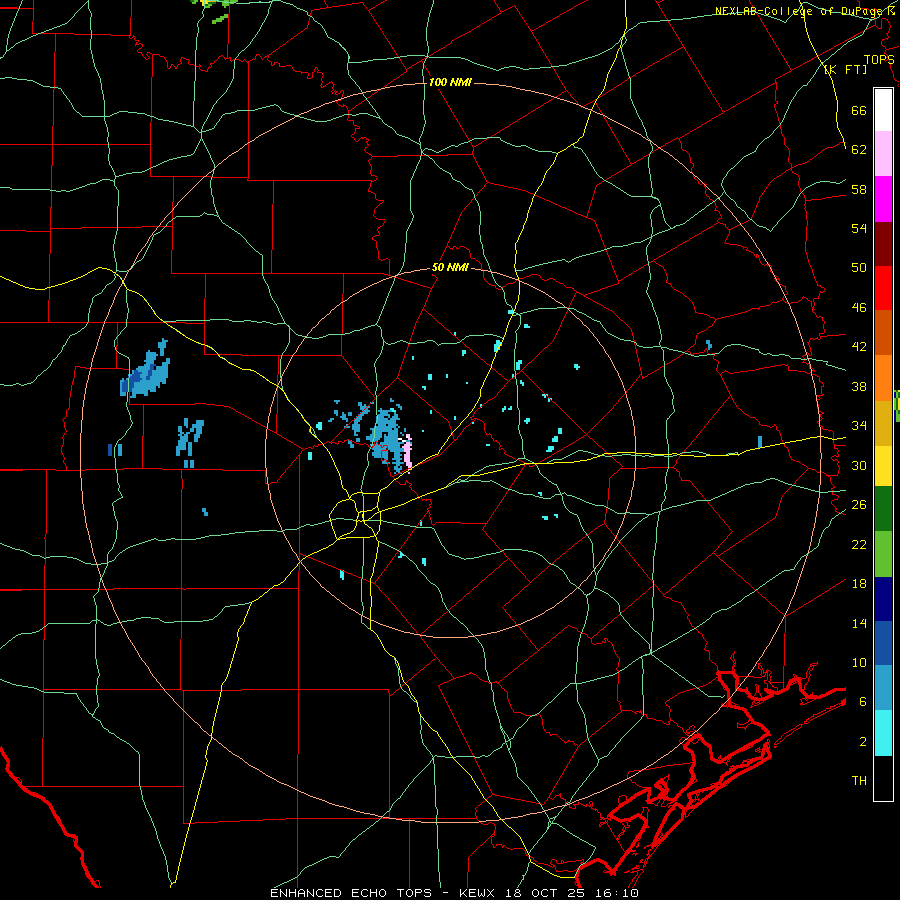Click the black TH threshold legend block
This screenshot has height=900, width=900.
[883, 778]
